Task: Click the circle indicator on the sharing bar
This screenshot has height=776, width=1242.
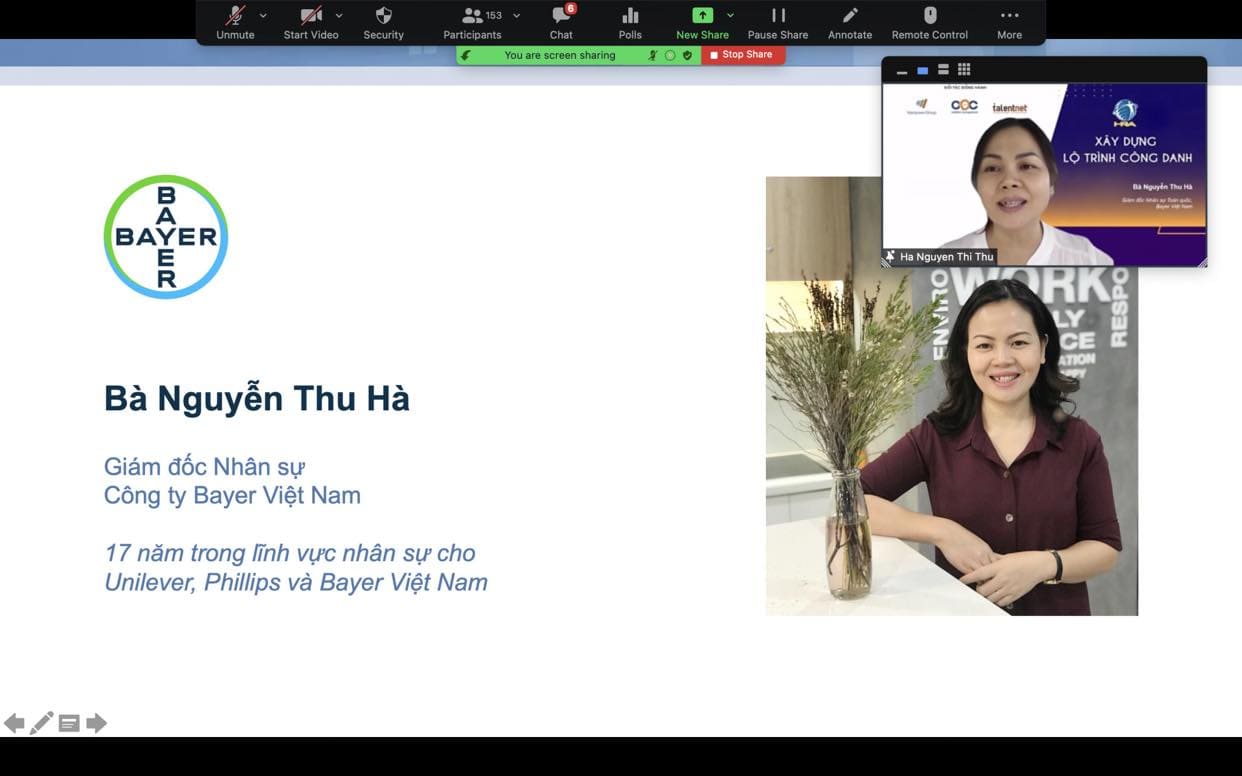Action: (670, 55)
